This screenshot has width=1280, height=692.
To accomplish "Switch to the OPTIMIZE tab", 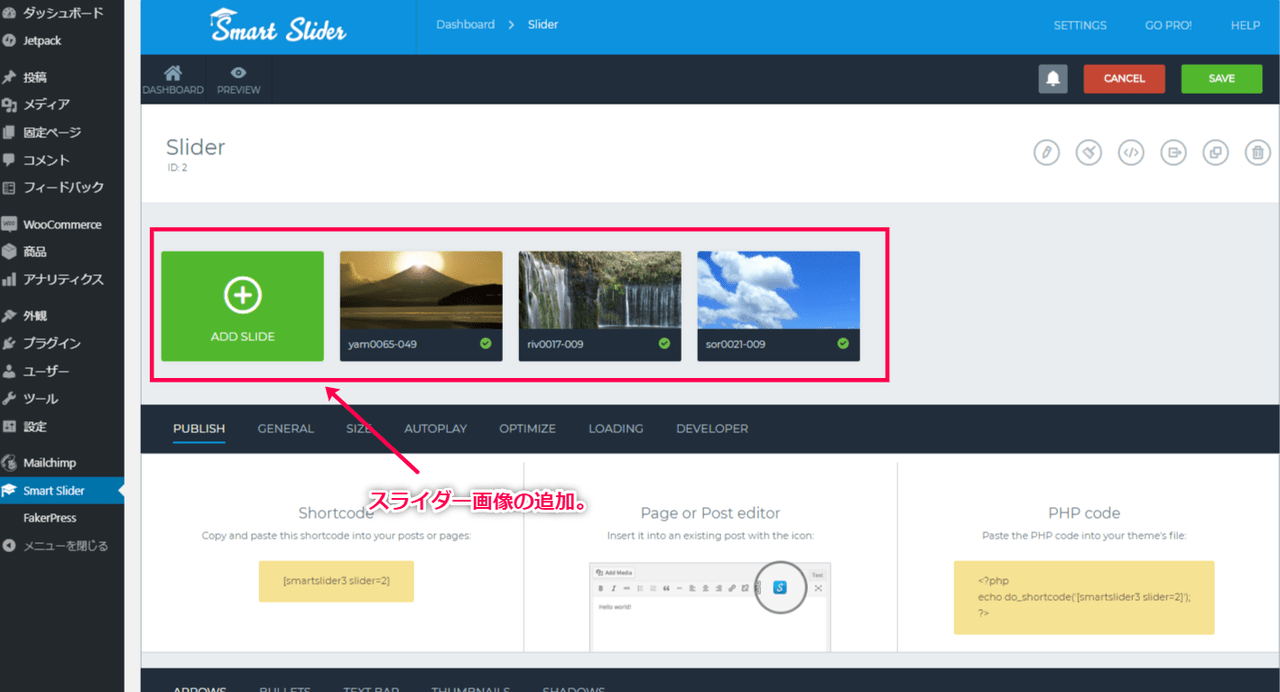I will click(x=527, y=429).
